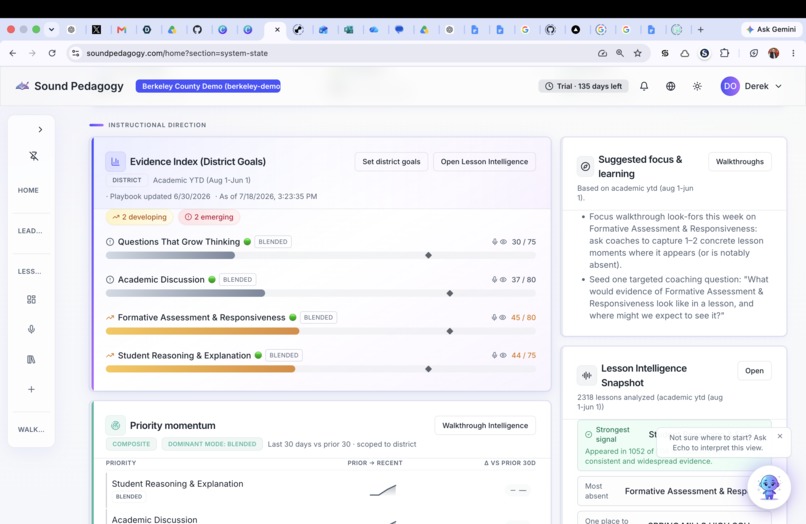Viewport: 806px width, 524px height.
Task: Click the sidebar plus icon
Action: point(31,389)
